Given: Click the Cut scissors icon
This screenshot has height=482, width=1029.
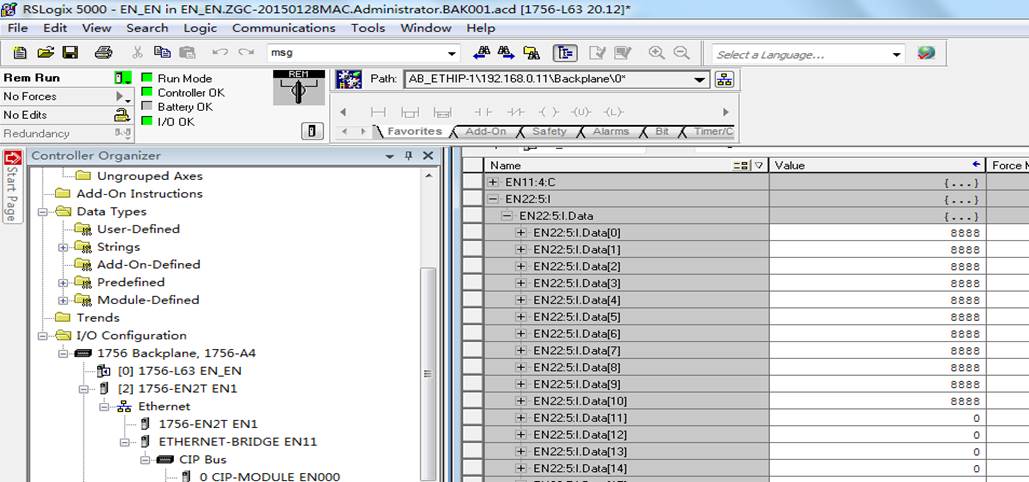Looking at the screenshot, I should (138, 53).
